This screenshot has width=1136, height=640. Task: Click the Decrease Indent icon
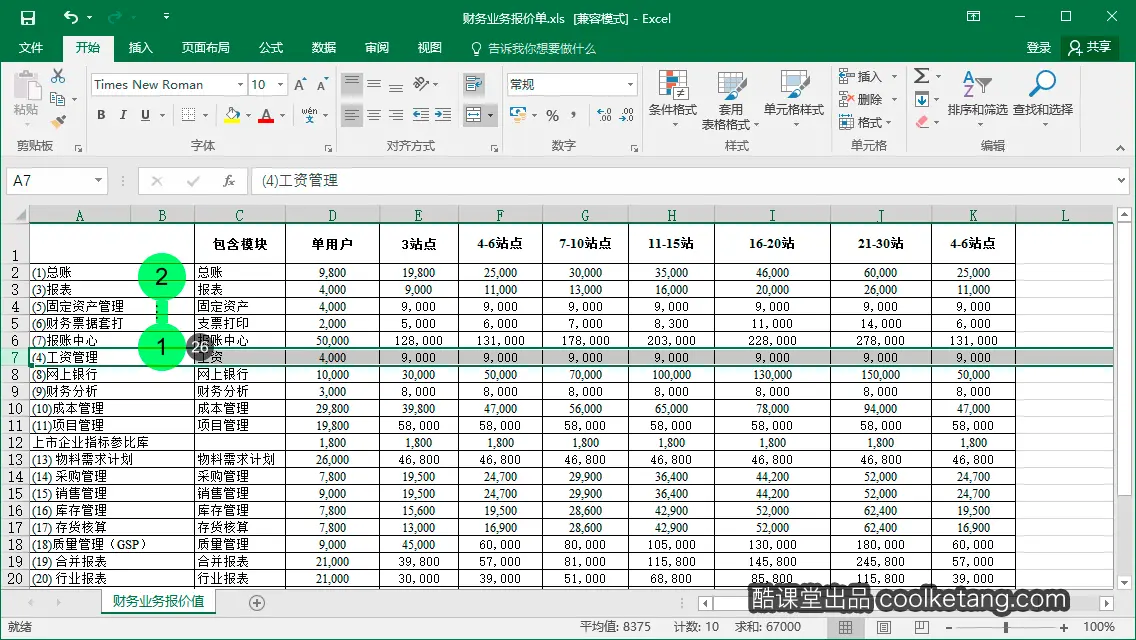(x=421, y=115)
